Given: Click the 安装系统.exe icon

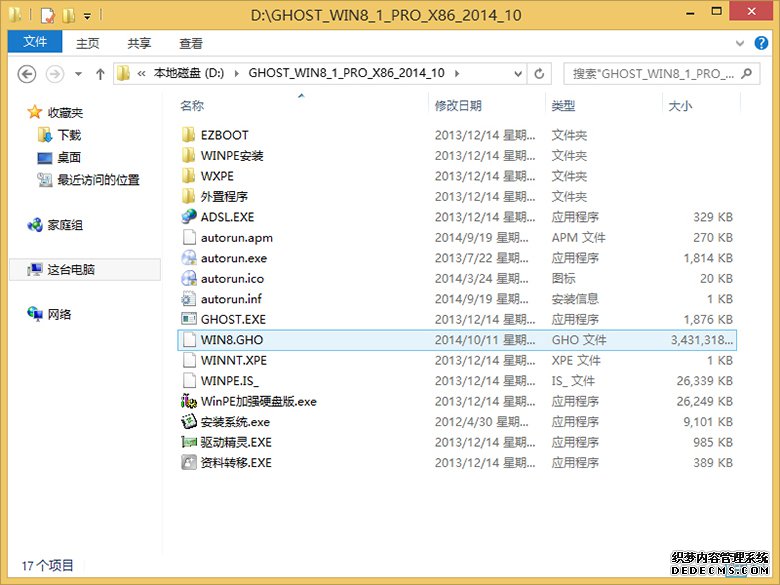Looking at the screenshot, I should [189, 421].
